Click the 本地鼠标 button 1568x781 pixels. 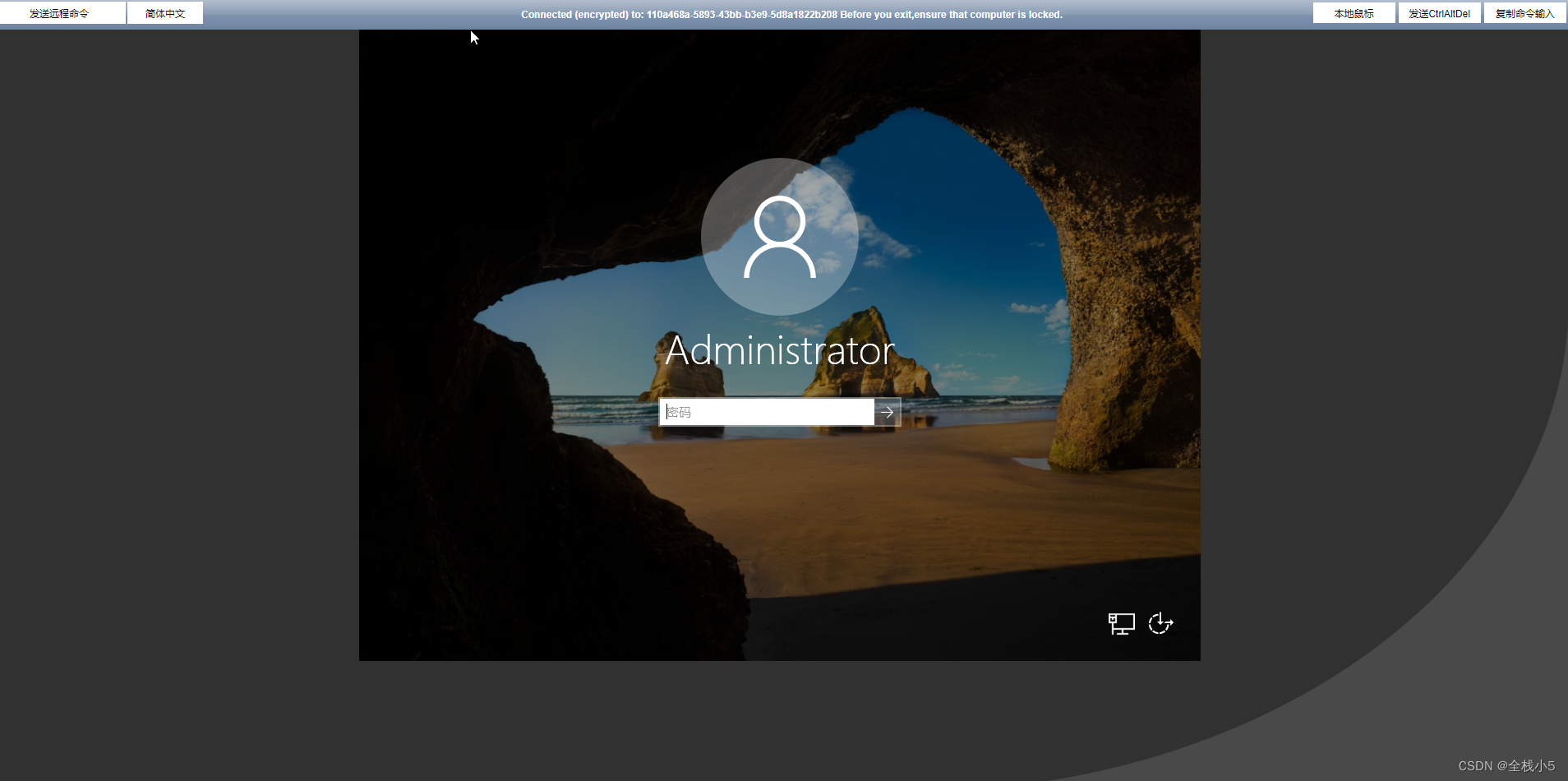point(1354,13)
